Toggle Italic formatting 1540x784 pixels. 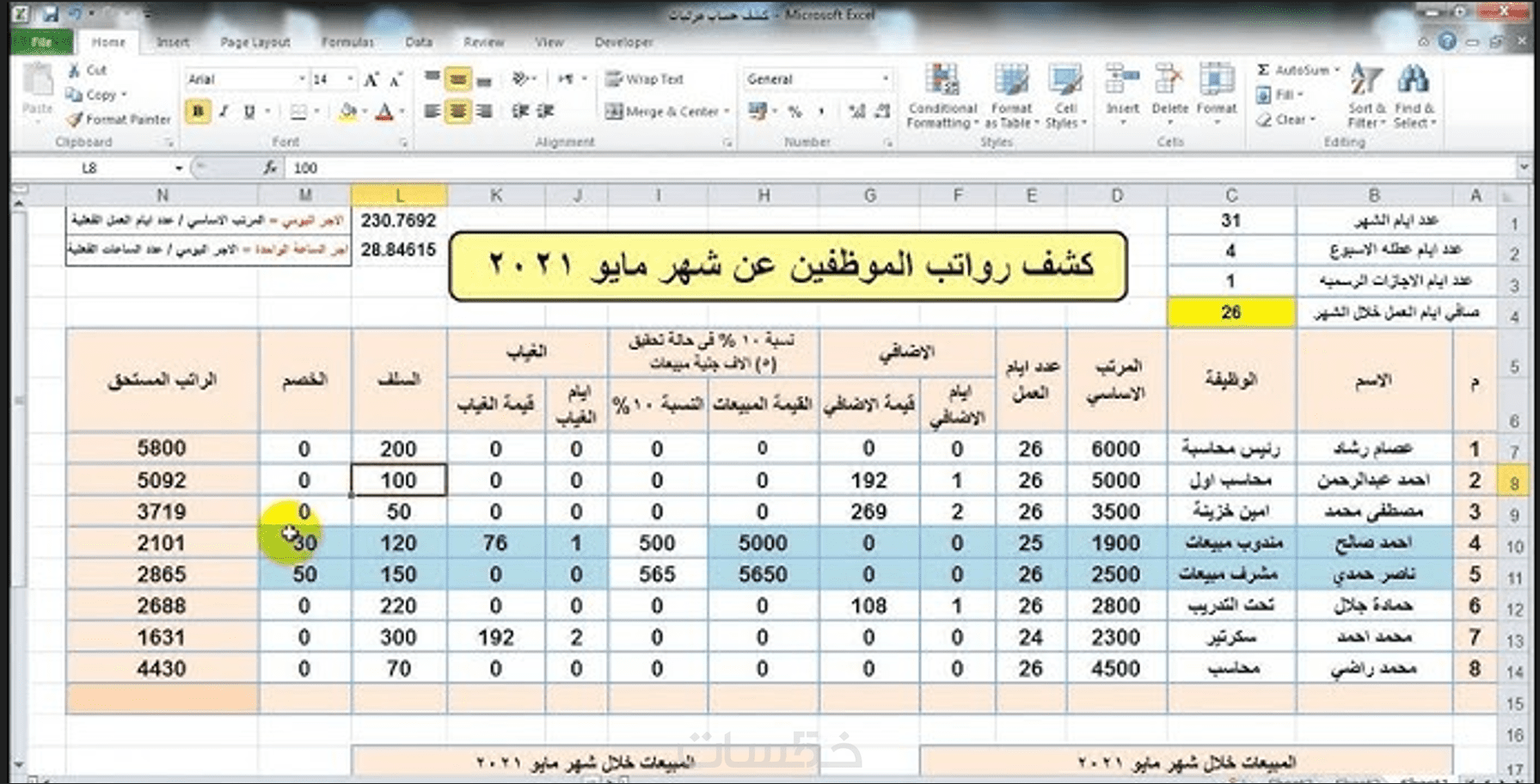224,112
